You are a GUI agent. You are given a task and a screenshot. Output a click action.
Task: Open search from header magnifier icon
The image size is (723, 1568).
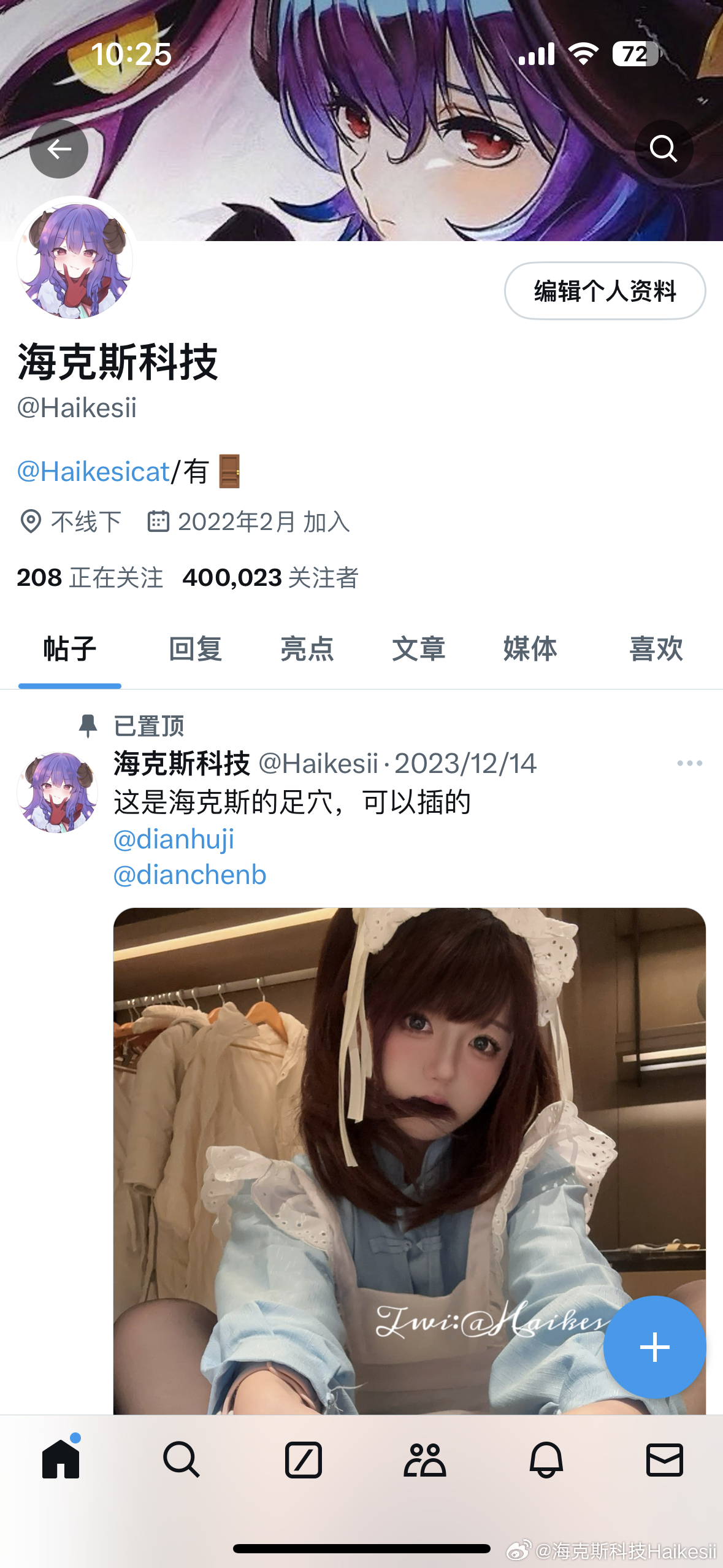[x=664, y=149]
